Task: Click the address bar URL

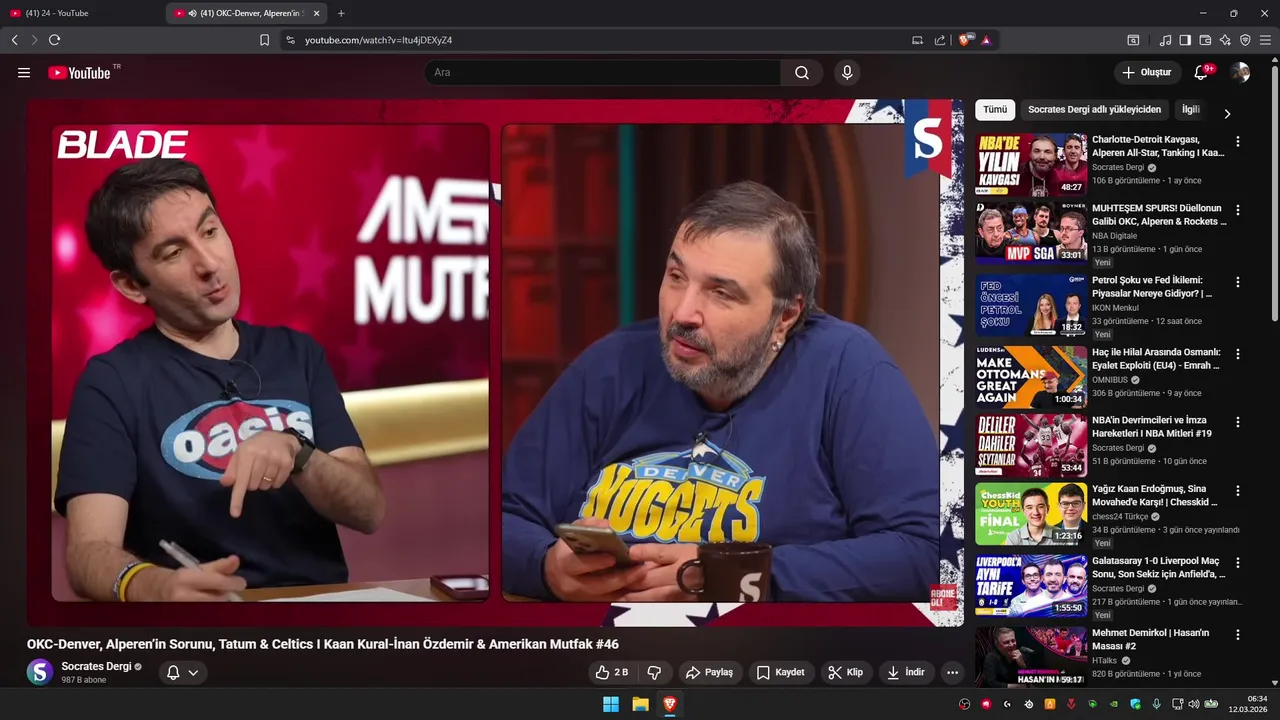Action: point(378,40)
